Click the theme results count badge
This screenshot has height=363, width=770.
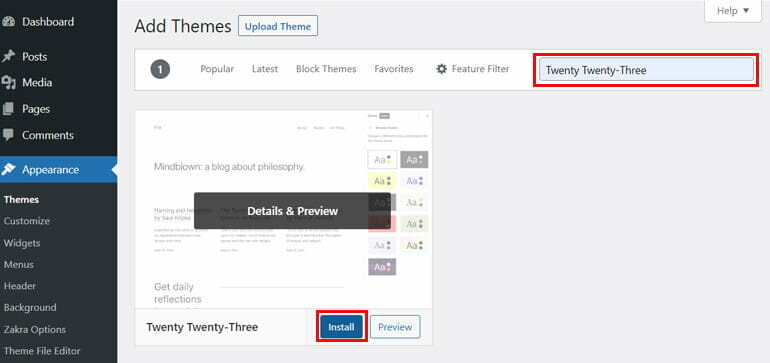[x=160, y=69]
